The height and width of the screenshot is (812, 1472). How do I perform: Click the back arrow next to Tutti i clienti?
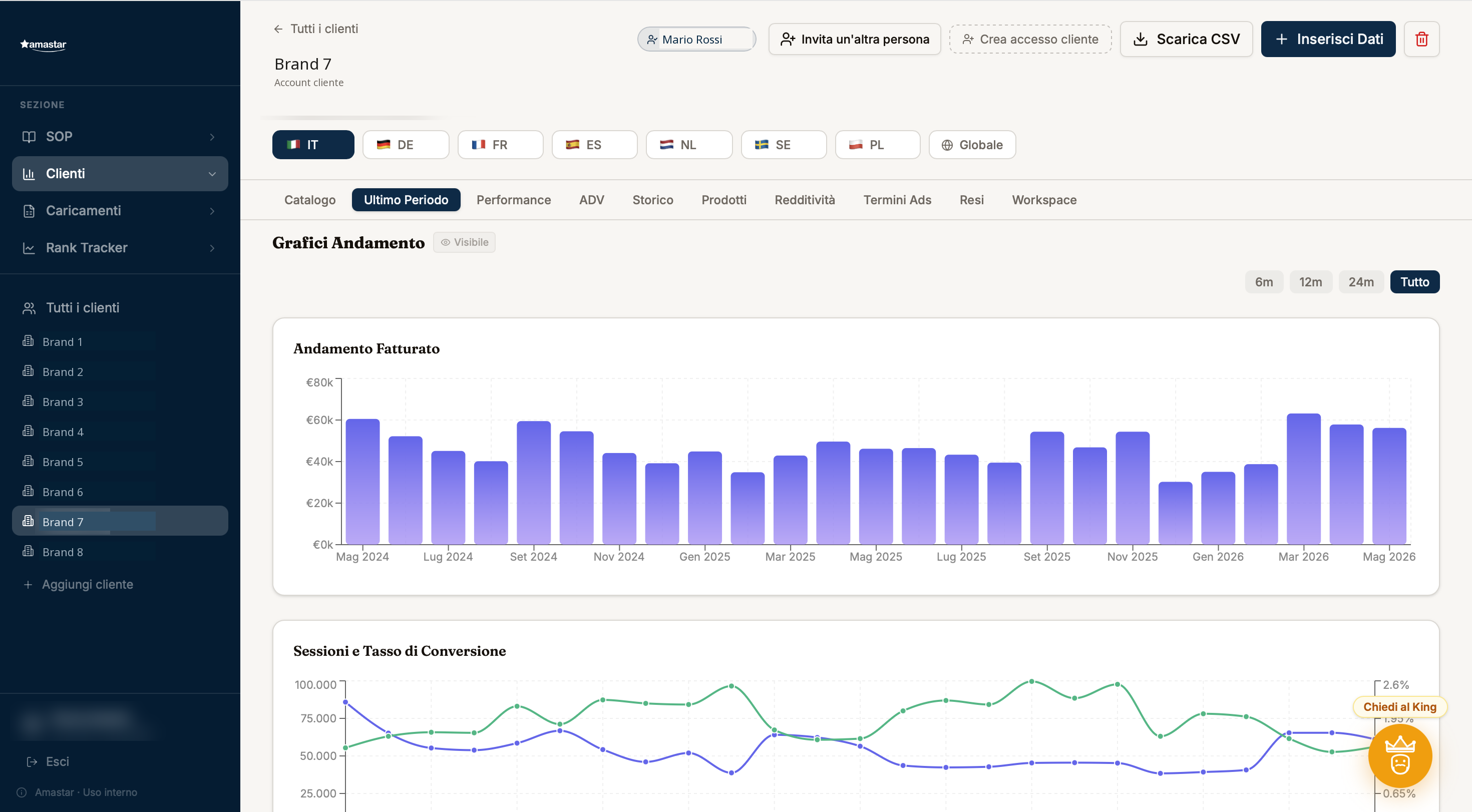278,29
